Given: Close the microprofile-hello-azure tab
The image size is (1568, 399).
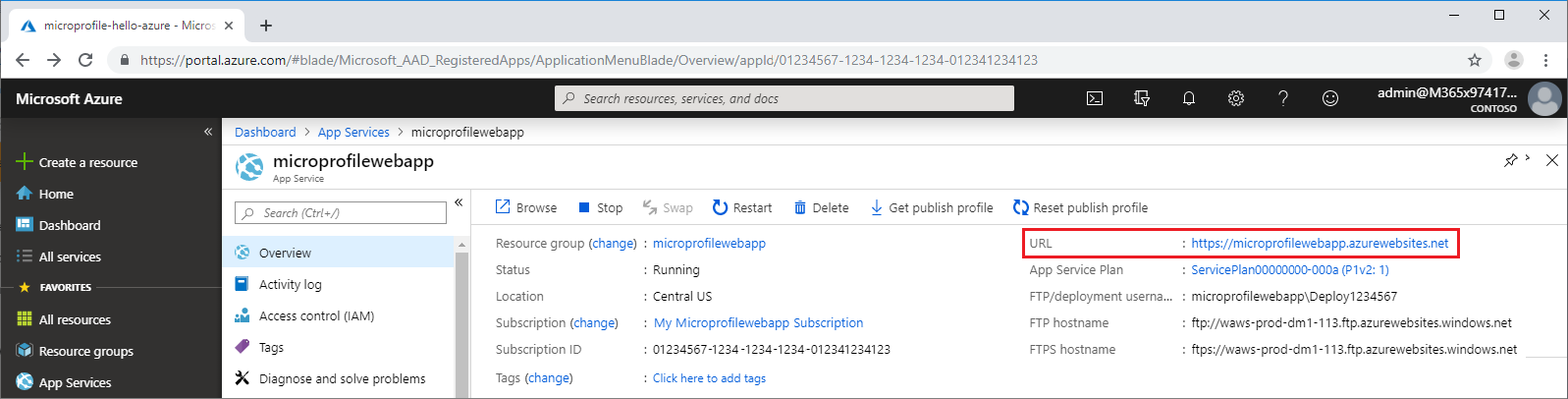Looking at the screenshot, I should coord(229,26).
